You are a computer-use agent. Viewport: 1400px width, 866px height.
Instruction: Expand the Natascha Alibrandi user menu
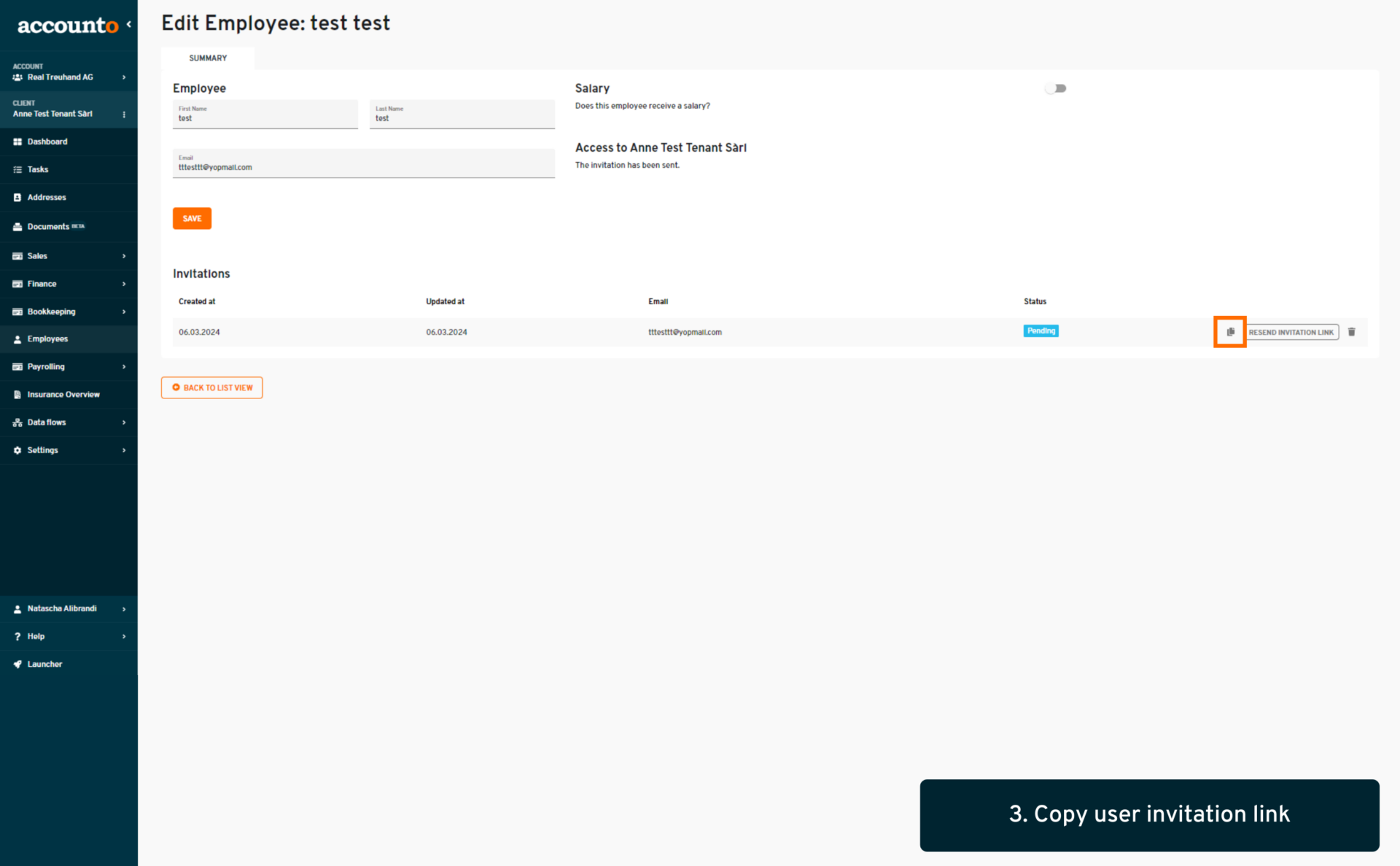tap(124, 609)
